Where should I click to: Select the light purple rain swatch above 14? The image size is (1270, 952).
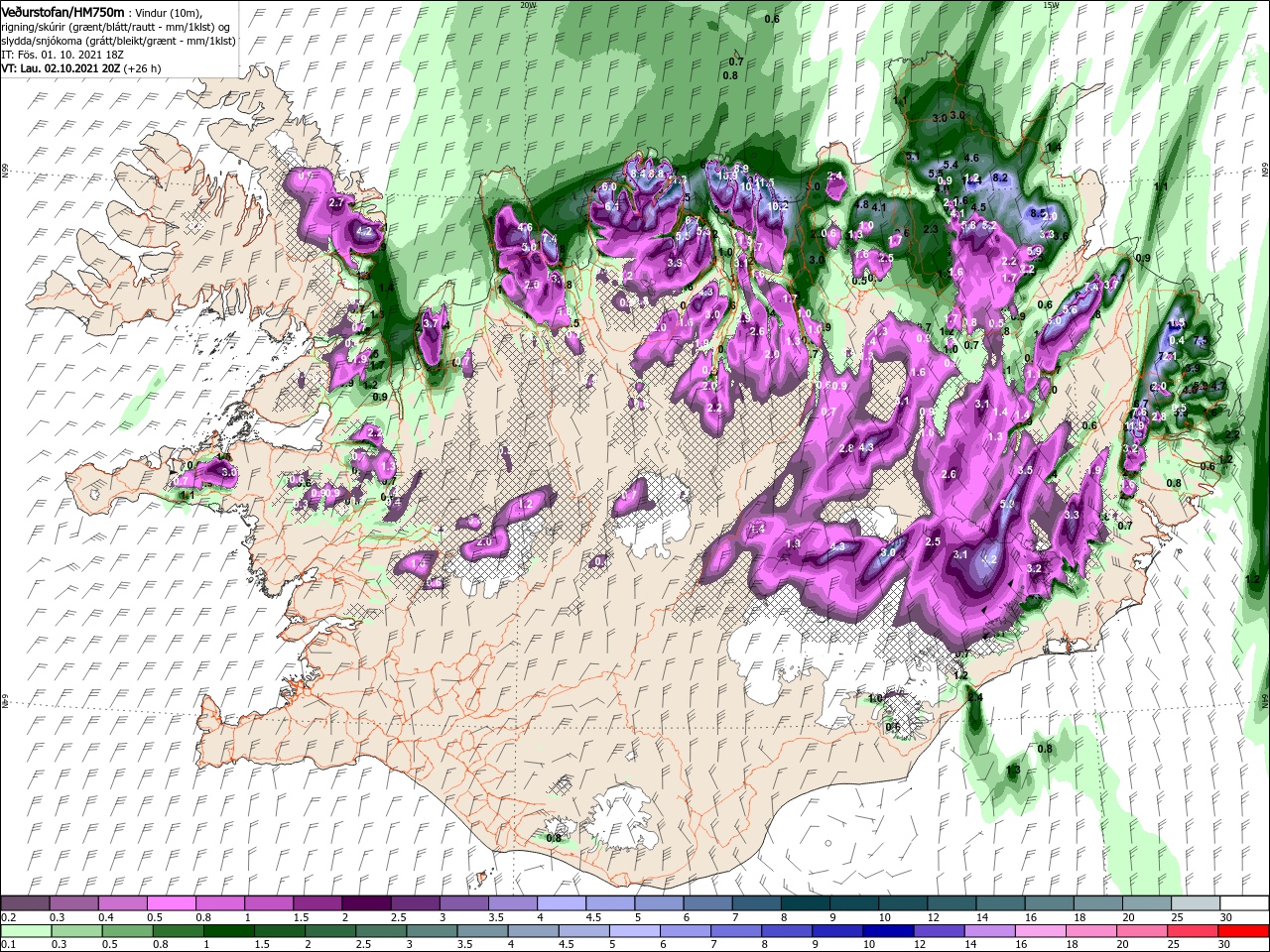coord(989,930)
